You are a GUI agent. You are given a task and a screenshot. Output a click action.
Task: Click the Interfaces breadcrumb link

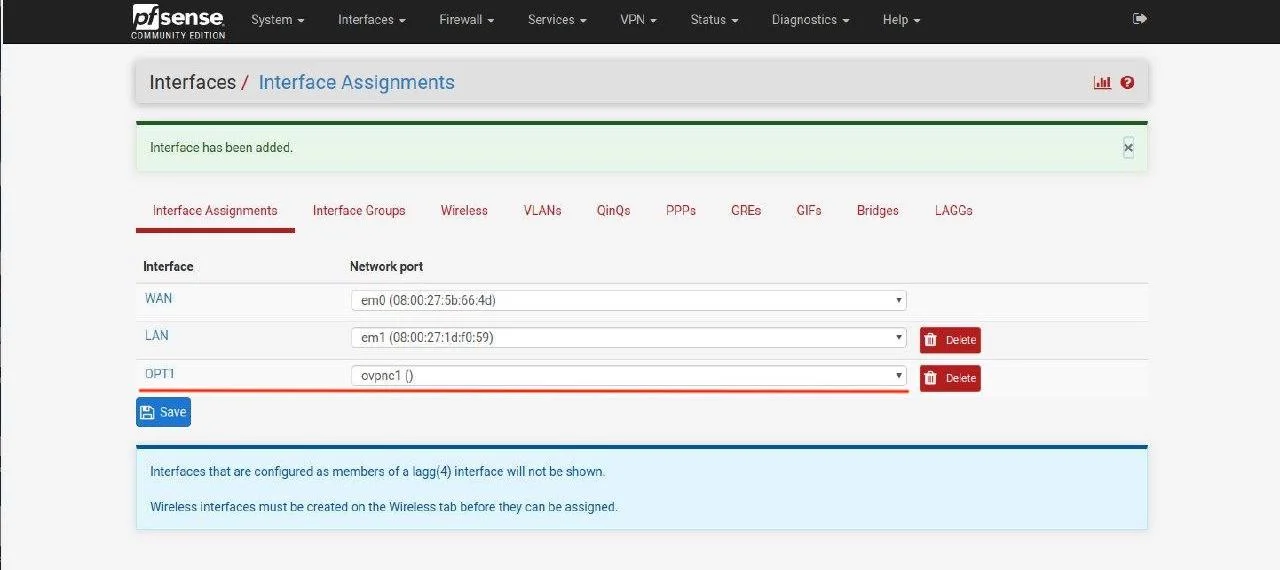tap(192, 83)
